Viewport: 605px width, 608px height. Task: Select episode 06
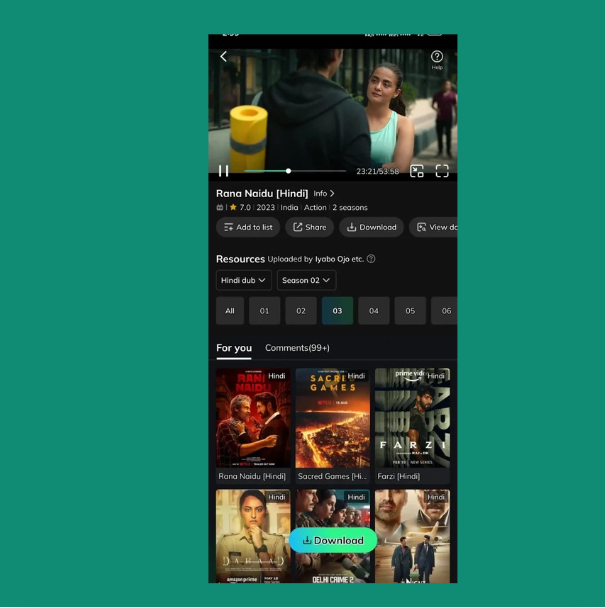pos(444,311)
